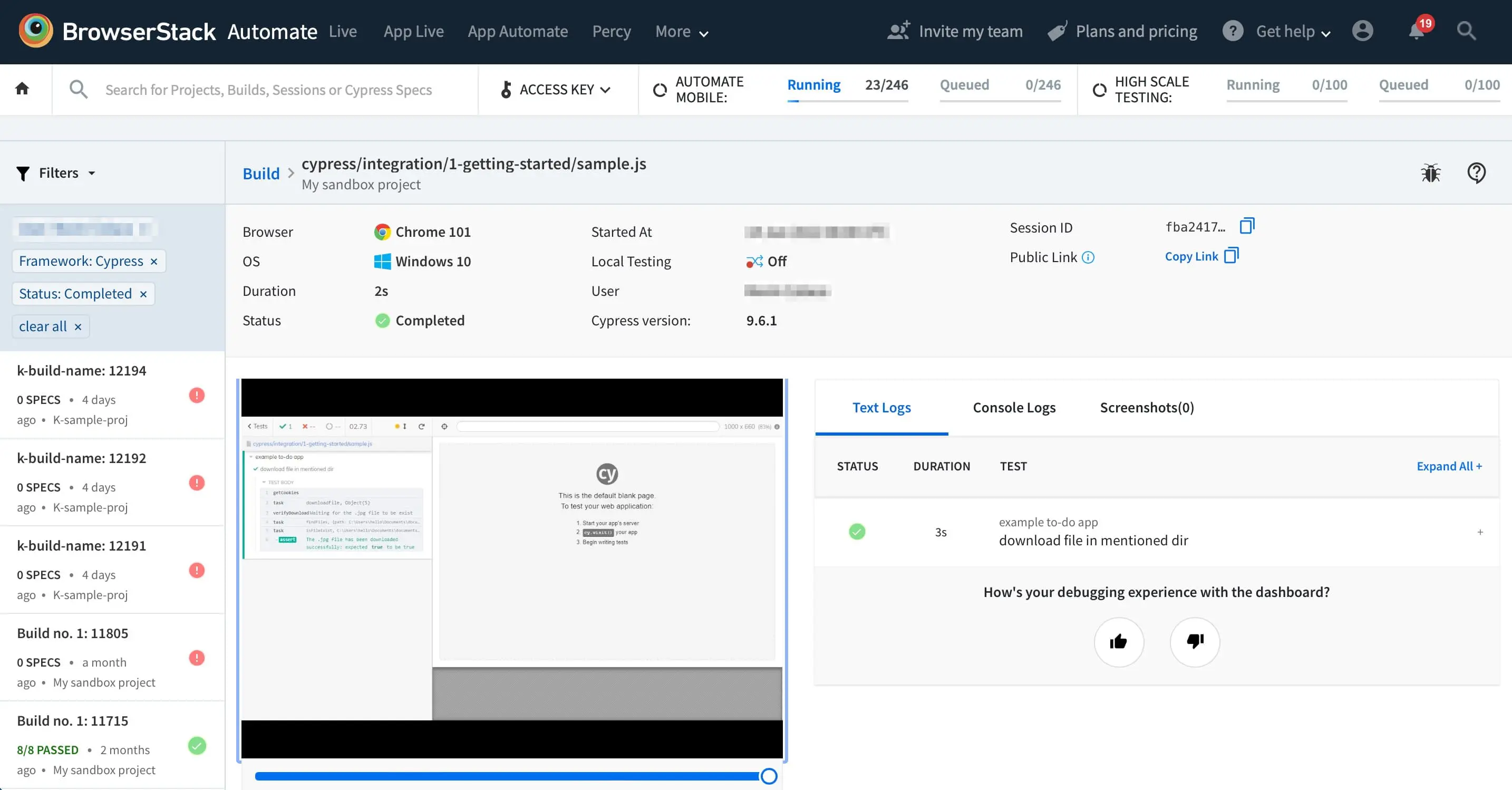The image size is (1512, 790).
Task: Click the thumbs up feedback icon
Action: pyautogui.click(x=1118, y=641)
